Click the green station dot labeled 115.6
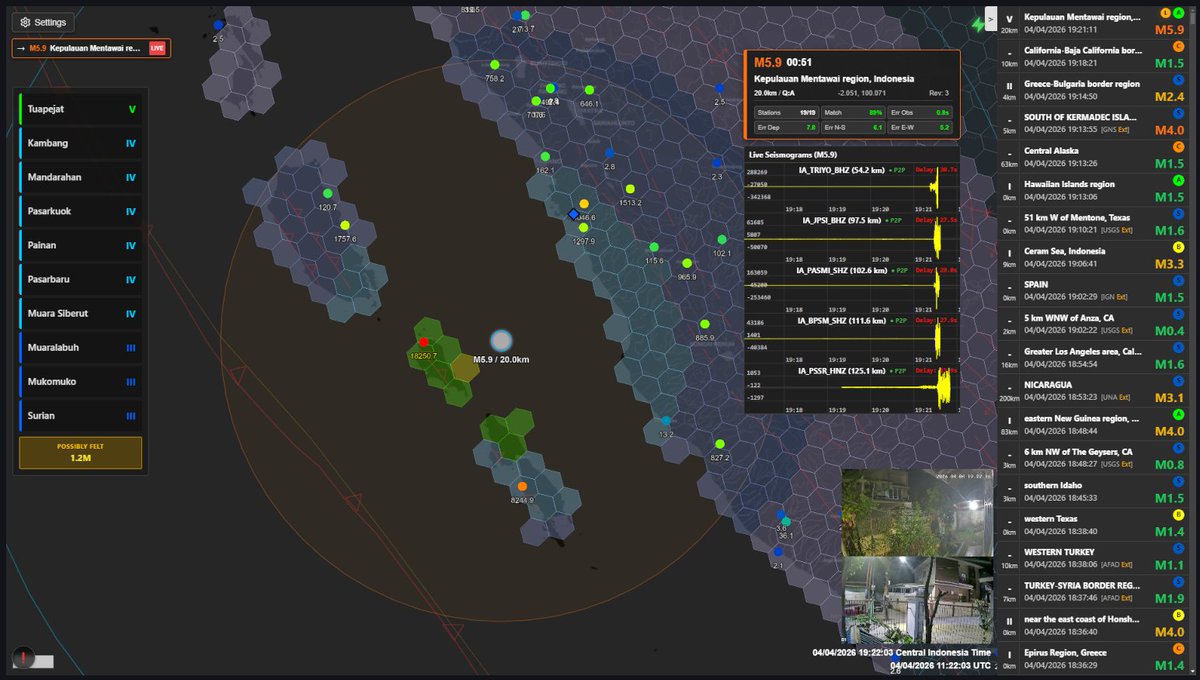This screenshot has height=680, width=1200. (x=654, y=247)
